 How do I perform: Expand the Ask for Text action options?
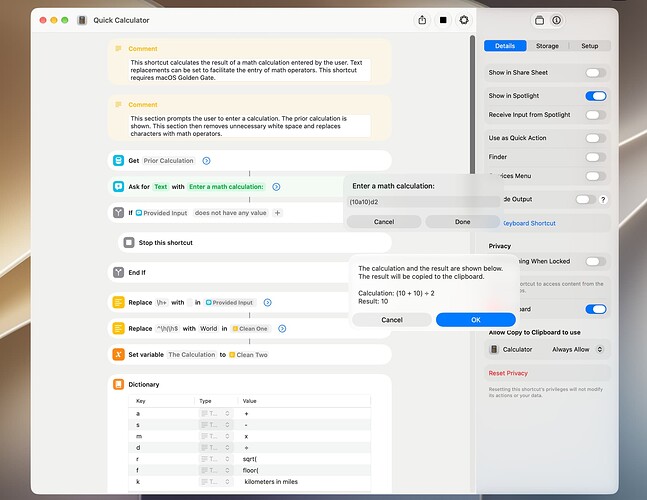tap(276, 187)
